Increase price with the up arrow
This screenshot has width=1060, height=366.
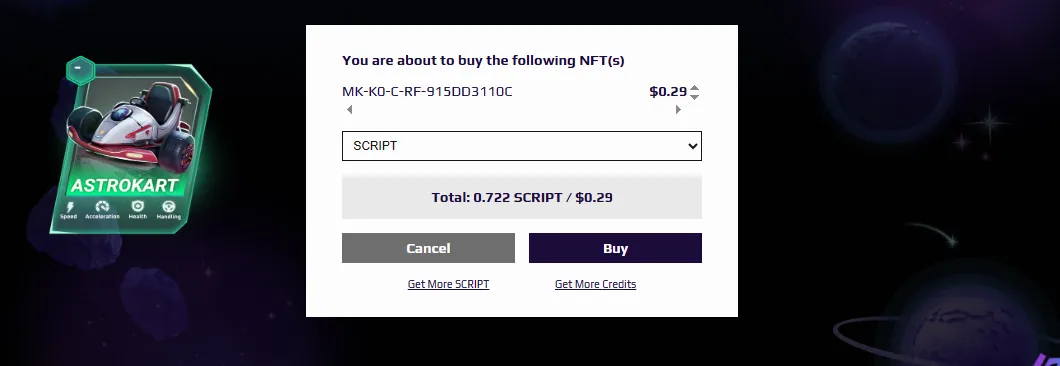point(694,87)
